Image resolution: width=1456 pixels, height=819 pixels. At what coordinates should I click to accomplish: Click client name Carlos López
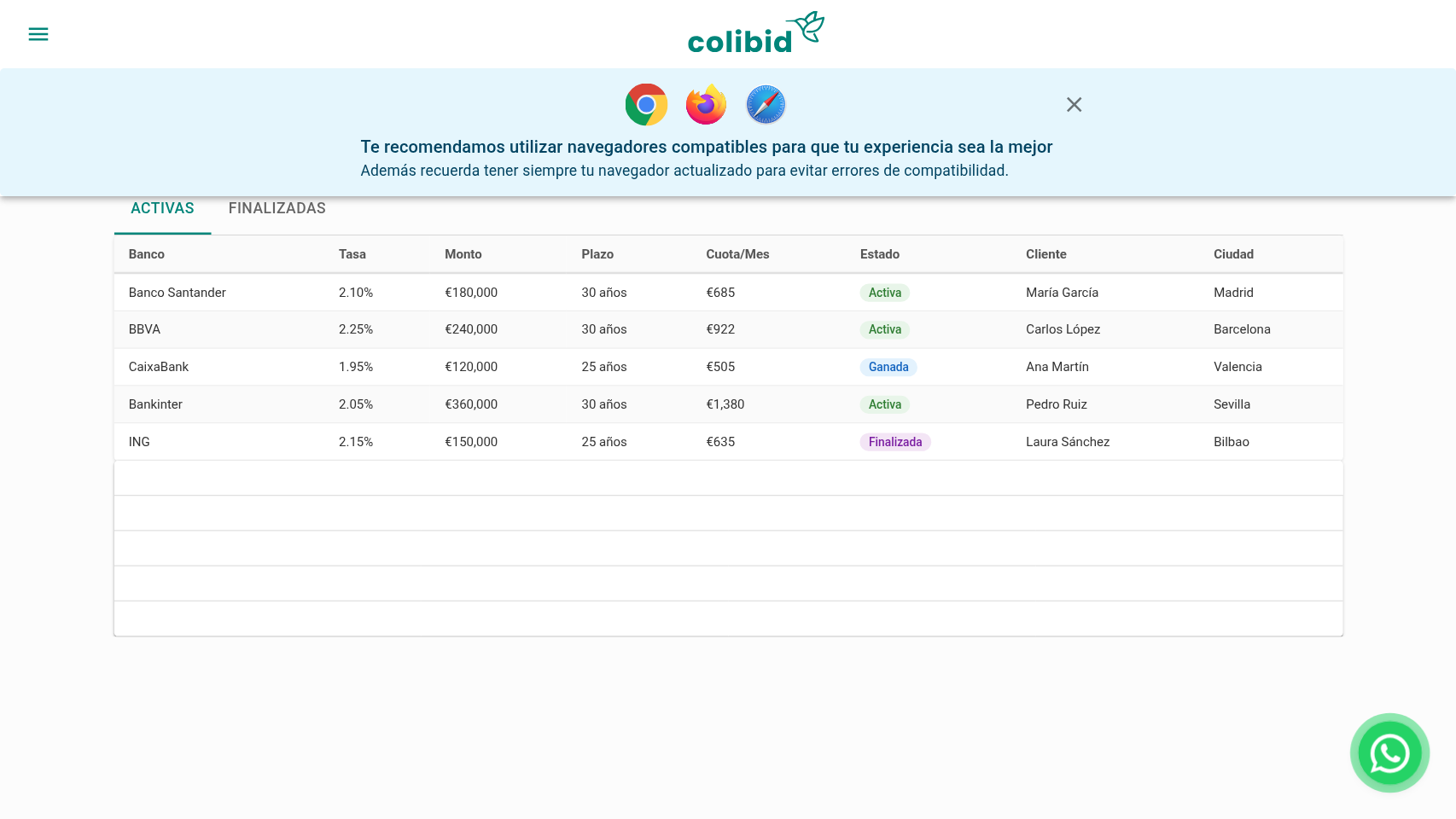tap(1063, 329)
